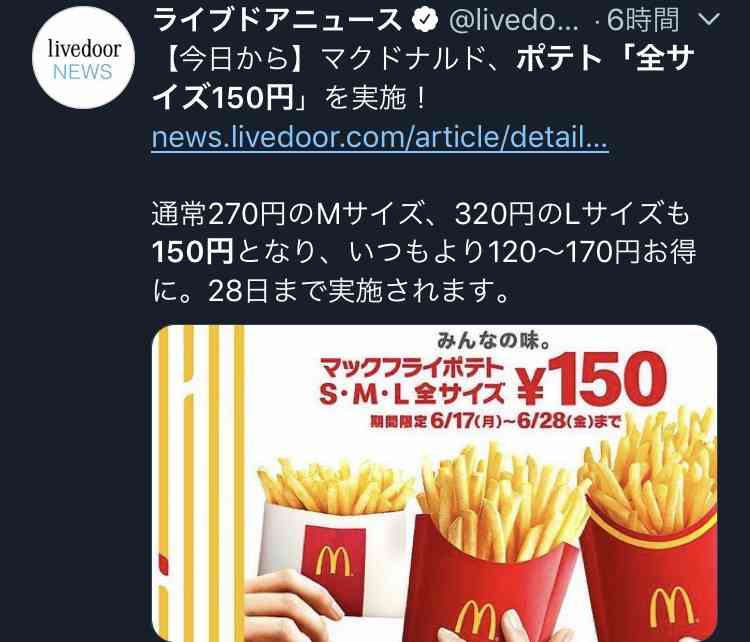Click the McDonald's logo on white fries box

pos(333,560)
